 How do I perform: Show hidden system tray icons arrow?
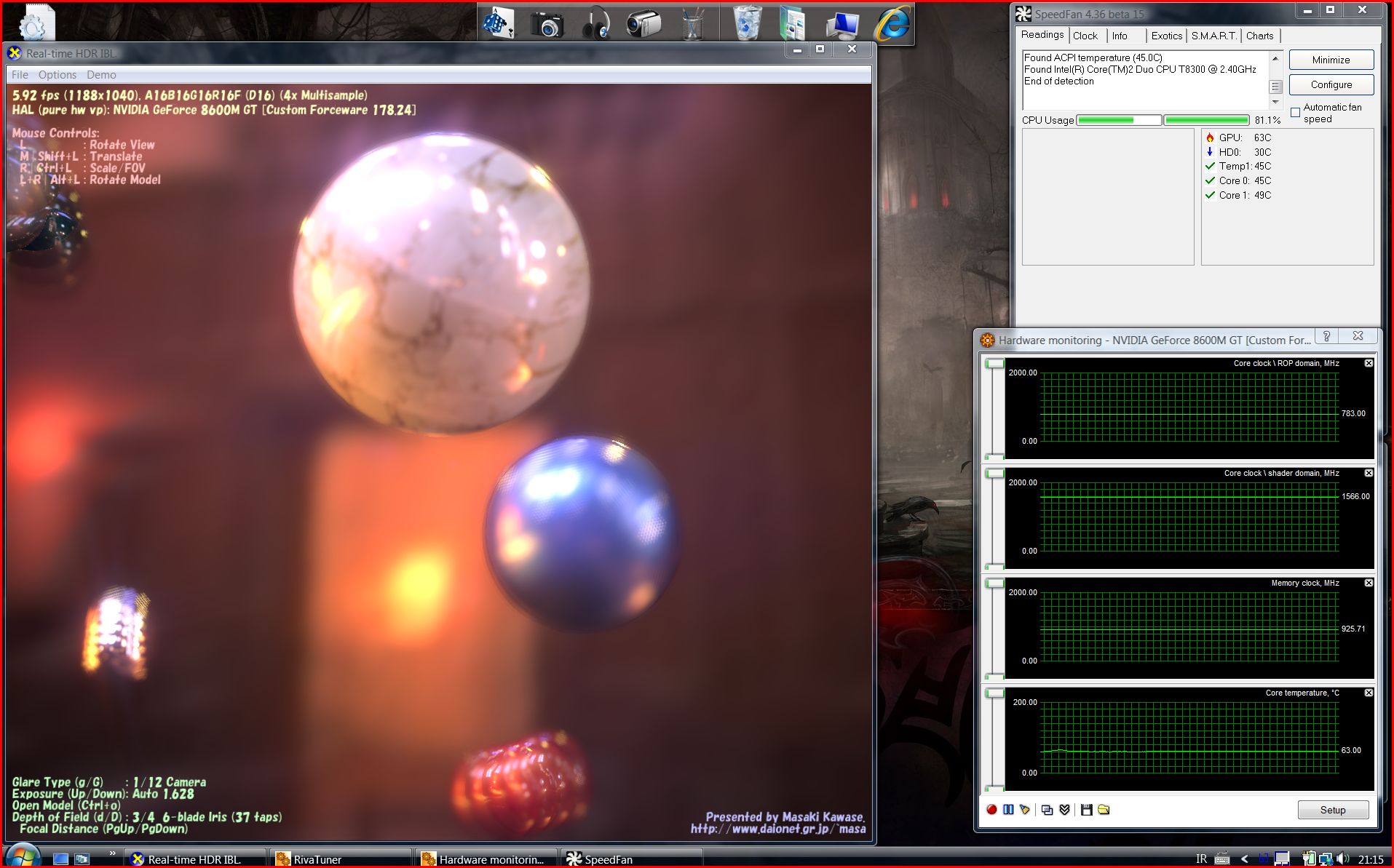(1244, 859)
